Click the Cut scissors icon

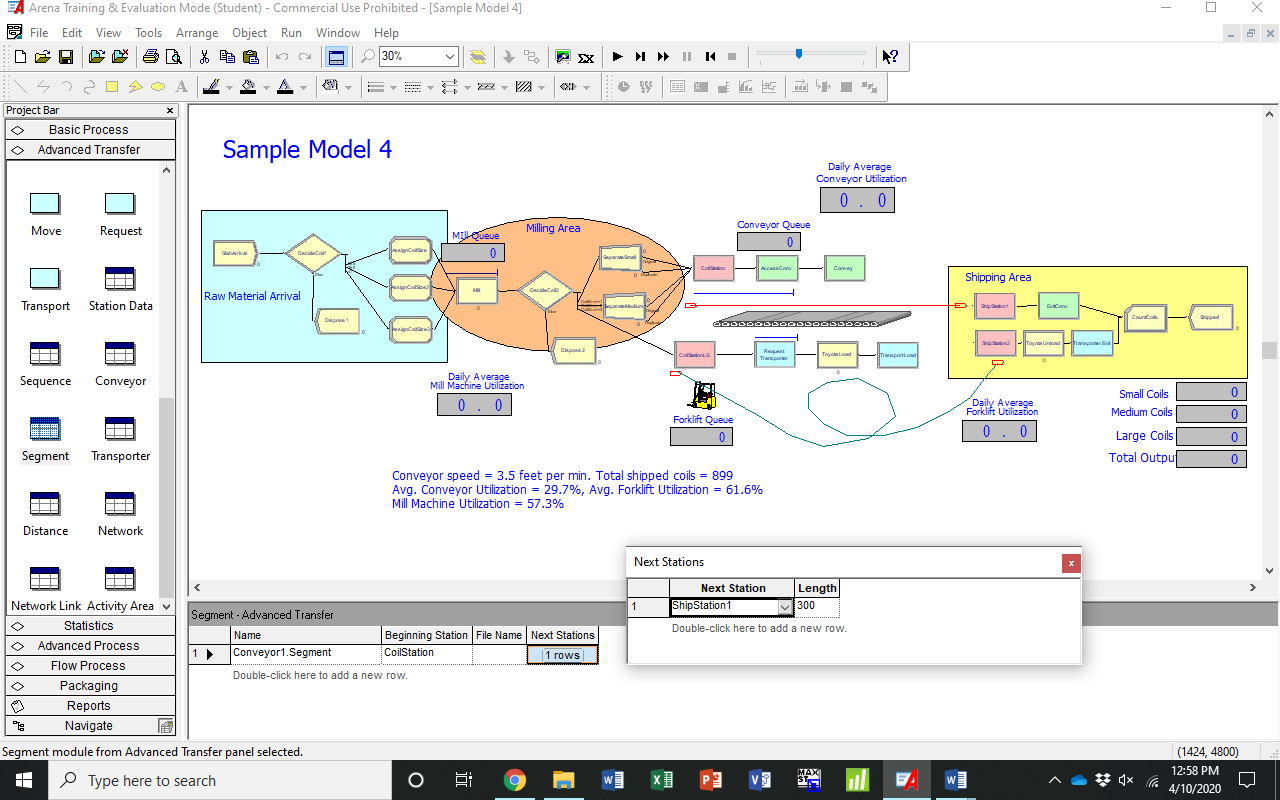click(x=205, y=57)
